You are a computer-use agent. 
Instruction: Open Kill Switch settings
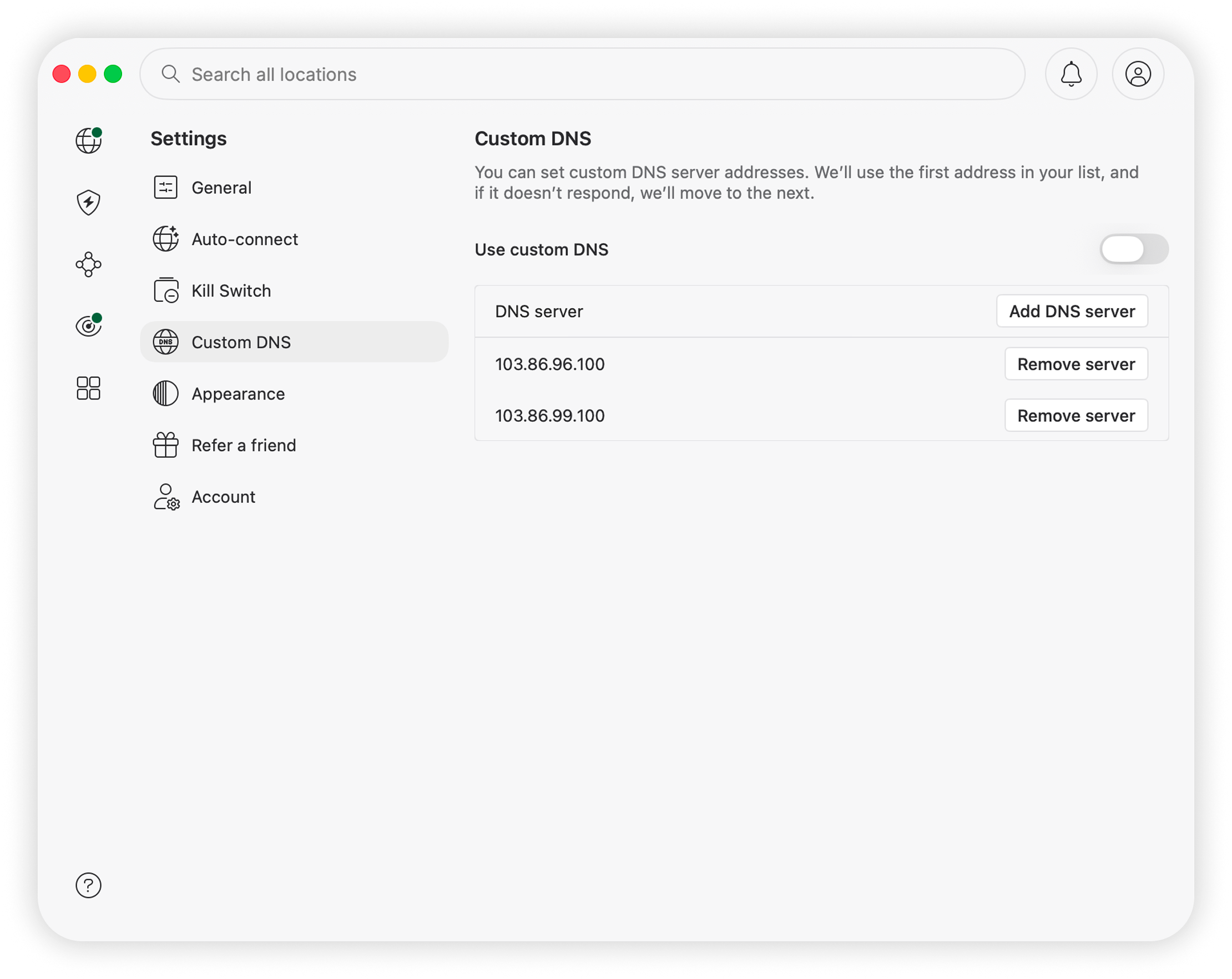(x=294, y=290)
